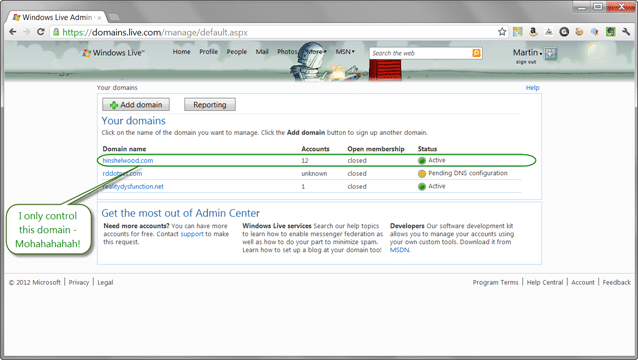Click the browser address bar URL
The image size is (638, 360).
(155, 32)
